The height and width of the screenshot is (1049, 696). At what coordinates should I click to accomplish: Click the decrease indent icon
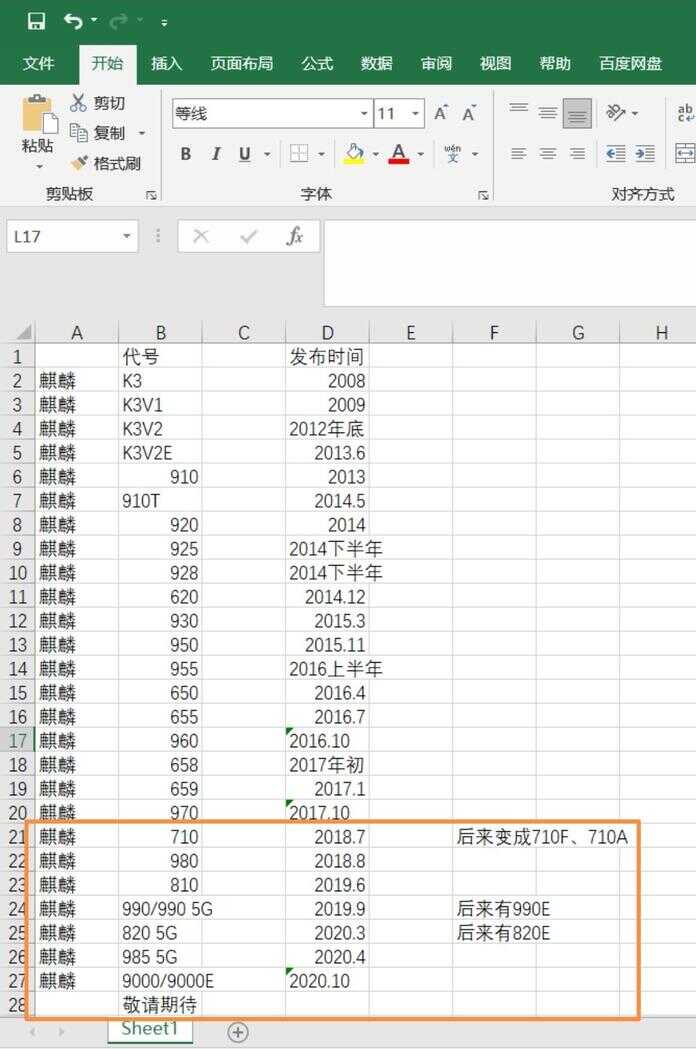tap(616, 154)
